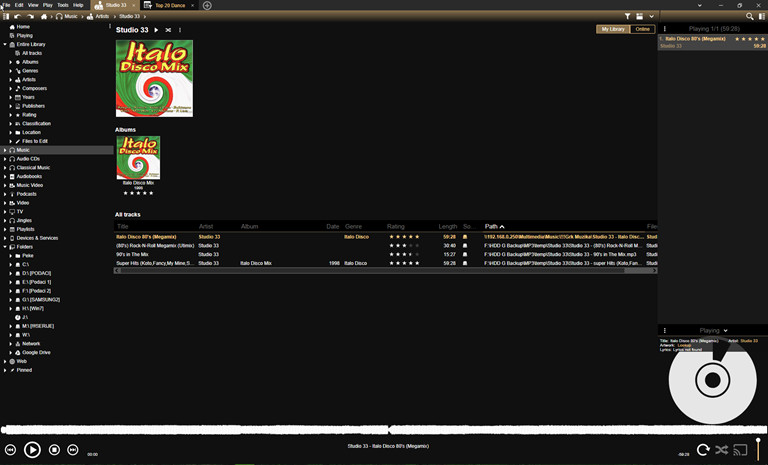Open the Tools menu
Image resolution: width=768 pixels, height=465 pixels.
(x=63, y=5)
